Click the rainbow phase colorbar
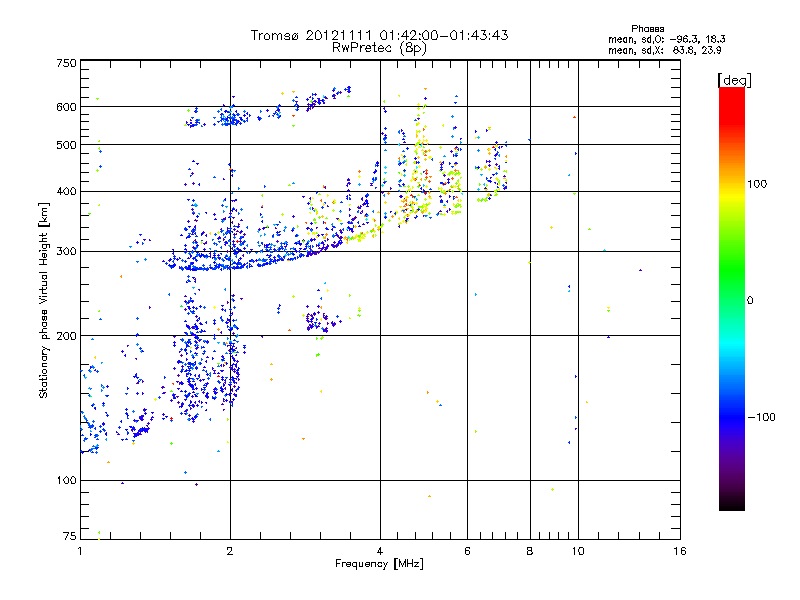 732,298
